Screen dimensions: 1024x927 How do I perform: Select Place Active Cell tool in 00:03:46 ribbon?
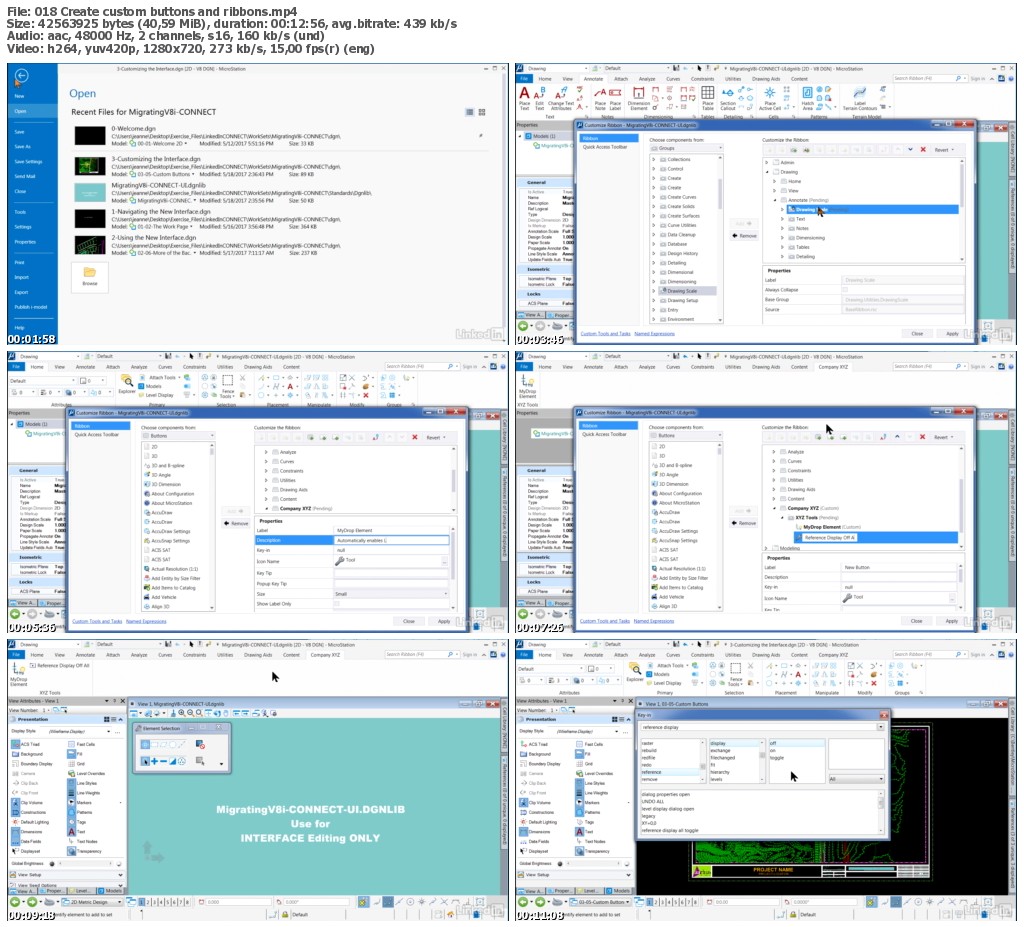(770, 98)
